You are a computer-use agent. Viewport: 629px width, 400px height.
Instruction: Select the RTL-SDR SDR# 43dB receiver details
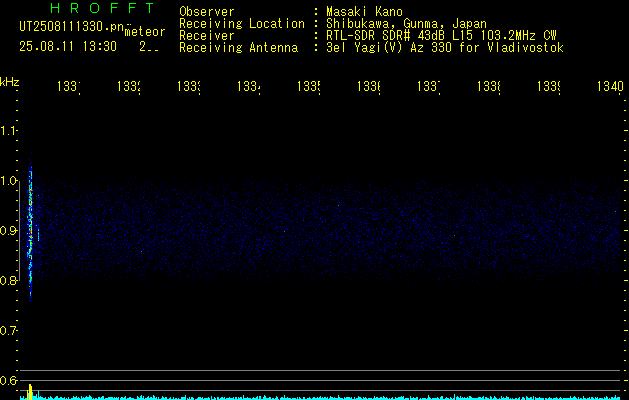441,36
